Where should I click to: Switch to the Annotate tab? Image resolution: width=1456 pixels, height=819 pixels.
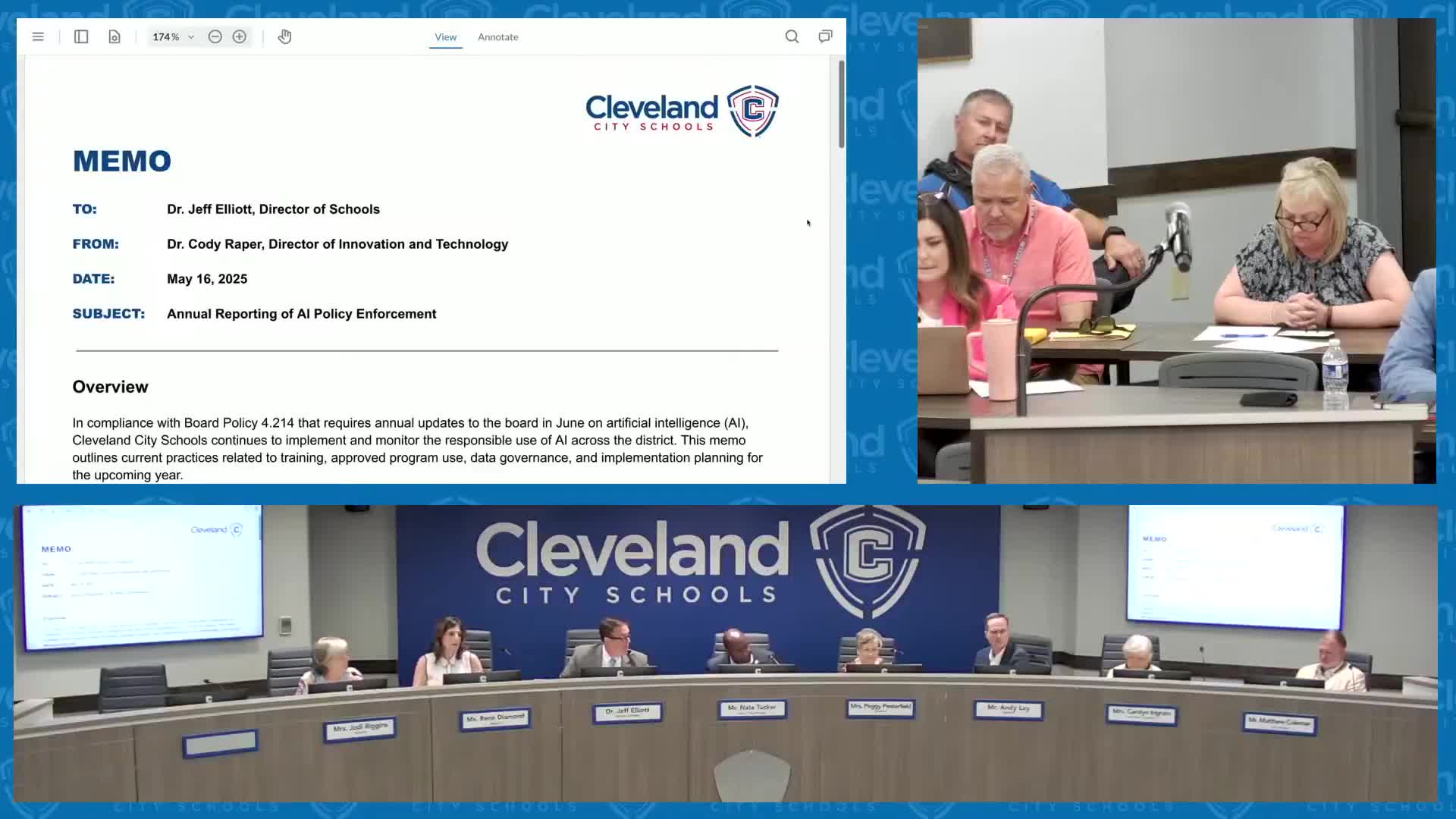point(497,36)
